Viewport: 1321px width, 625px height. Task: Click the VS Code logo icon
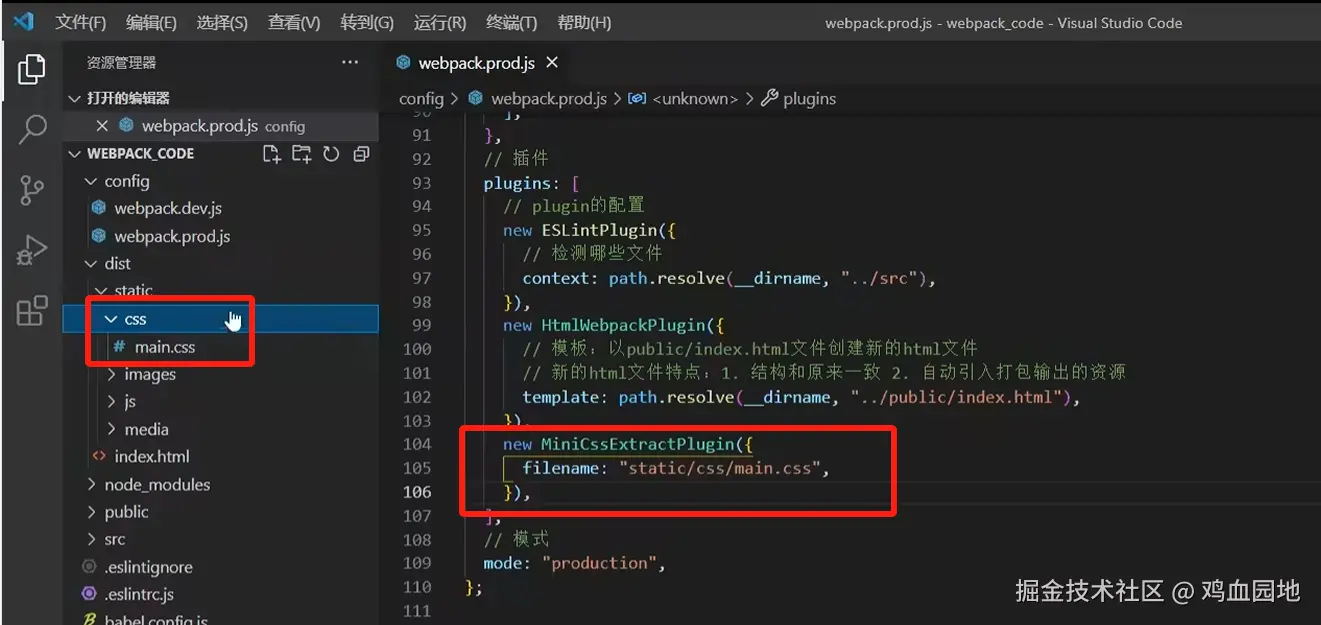coord(22,22)
